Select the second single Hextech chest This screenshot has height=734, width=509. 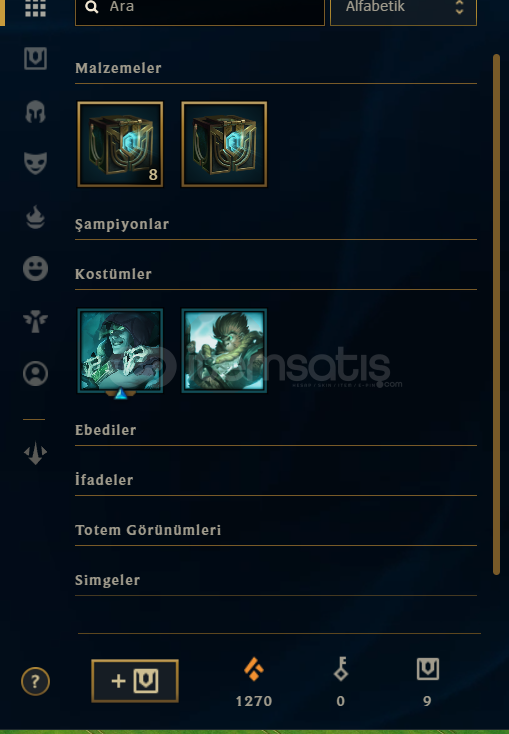pos(224,144)
